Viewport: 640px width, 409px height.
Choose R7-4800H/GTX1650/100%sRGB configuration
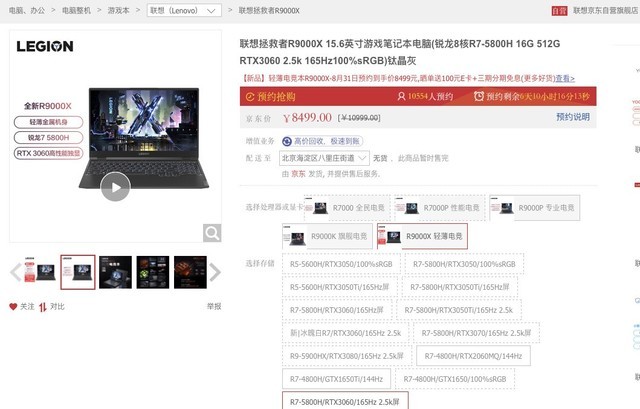tap(455, 379)
